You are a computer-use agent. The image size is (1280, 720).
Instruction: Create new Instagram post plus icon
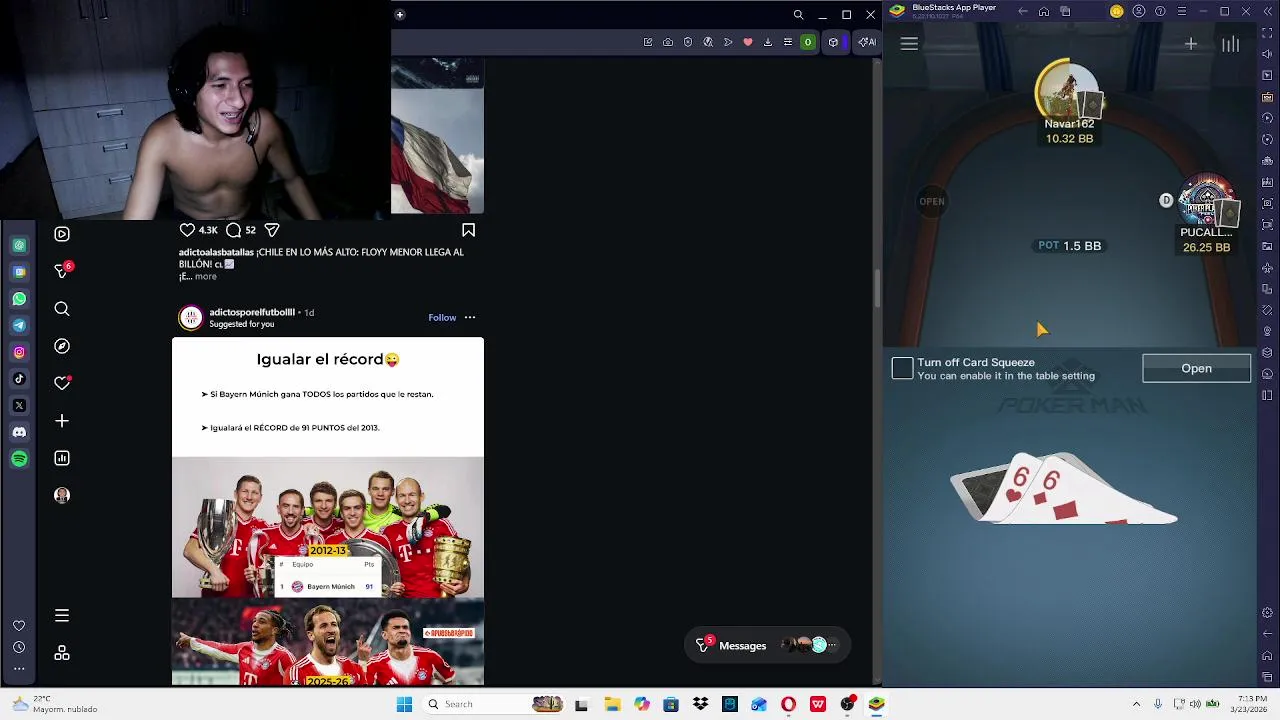tap(62, 421)
